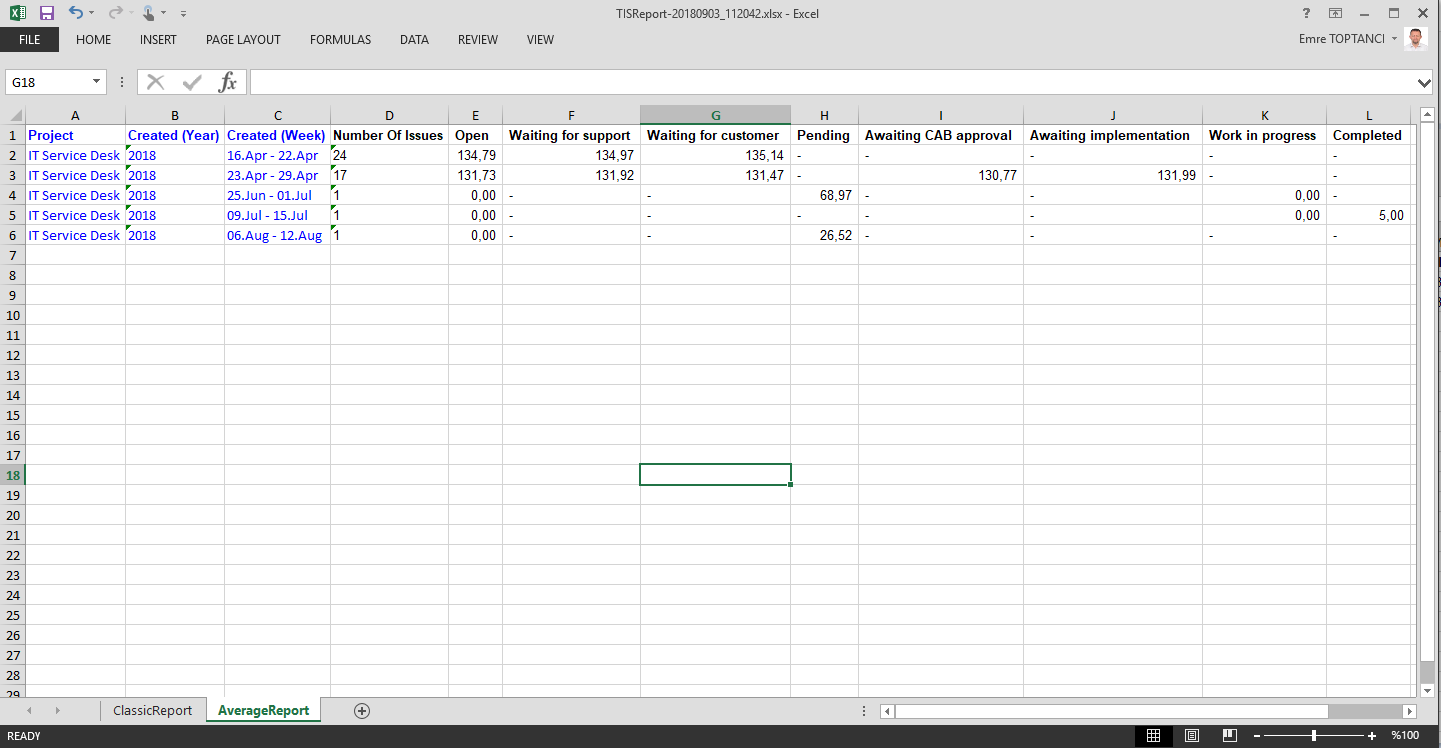Click the Insert Function fx icon

pos(227,82)
